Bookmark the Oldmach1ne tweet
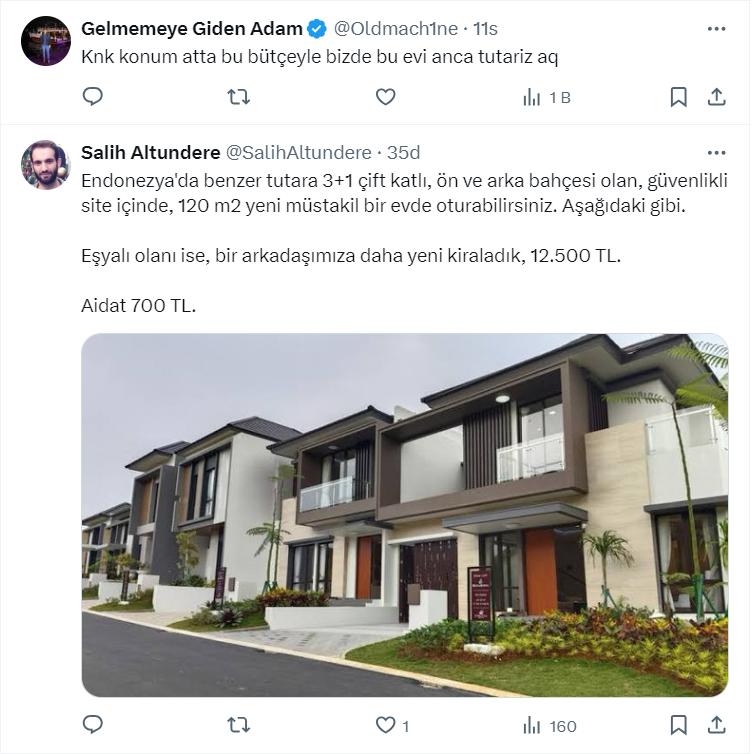752x754 pixels. click(x=678, y=97)
